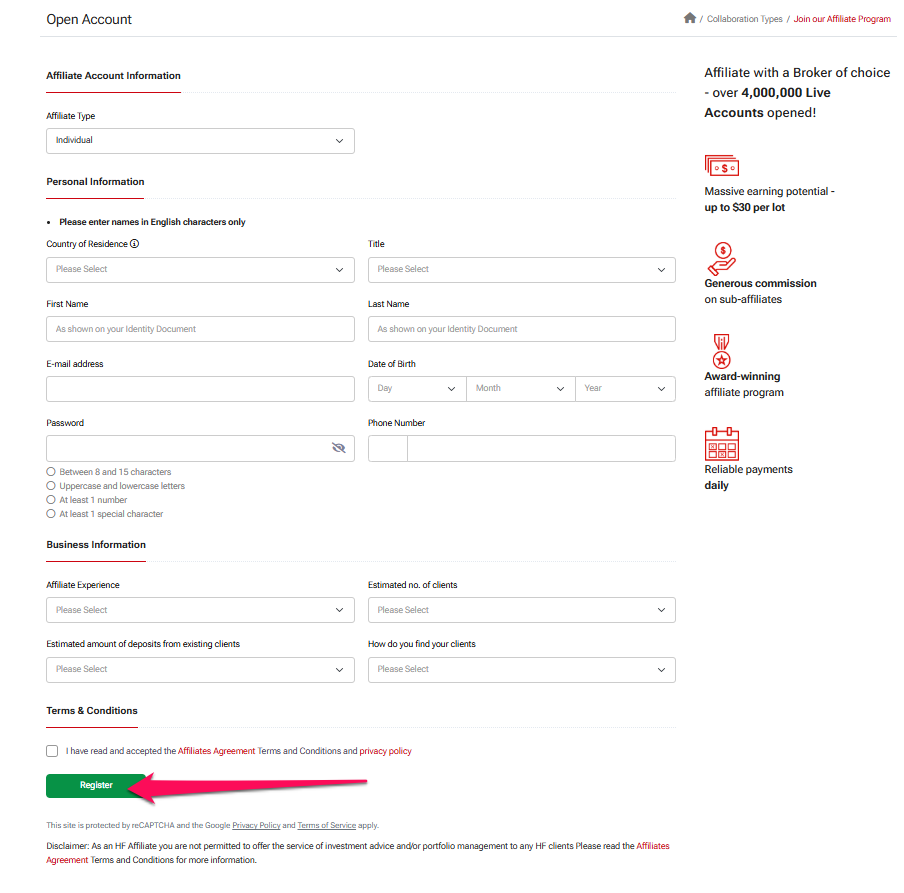Click the reliable payments calendar icon
Viewport: 904px width, 893px height.
click(x=722, y=443)
